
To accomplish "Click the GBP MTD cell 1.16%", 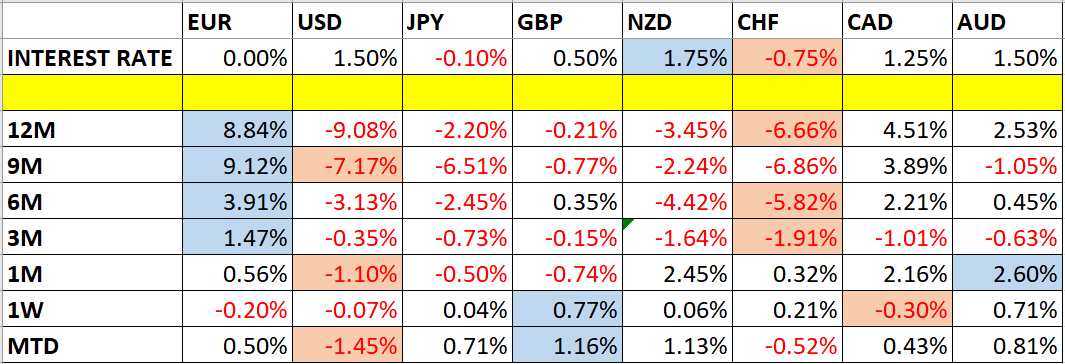I will tap(567, 345).
